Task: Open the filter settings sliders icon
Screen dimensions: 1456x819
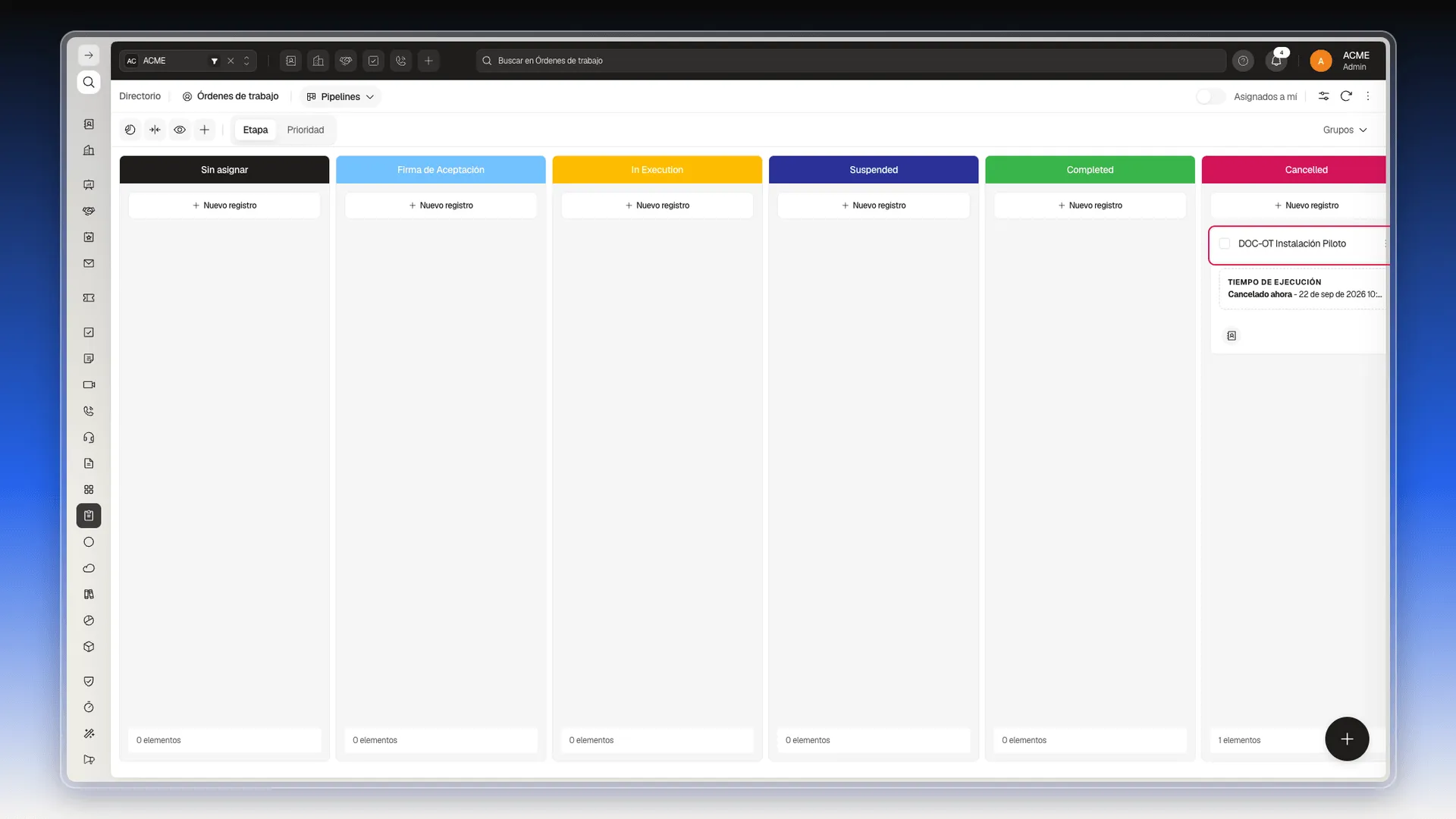Action: pyautogui.click(x=1323, y=96)
